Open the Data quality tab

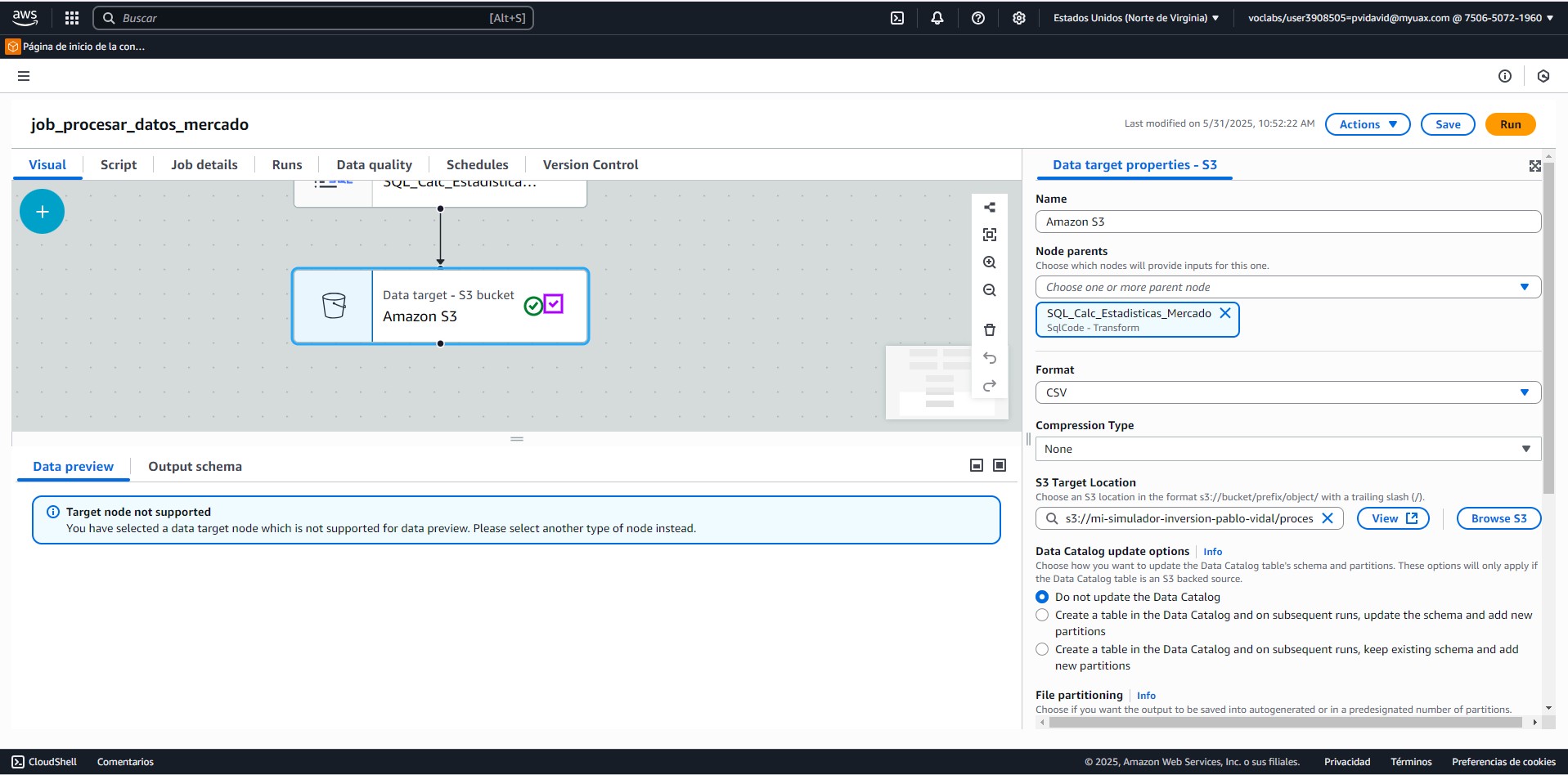point(375,164)
